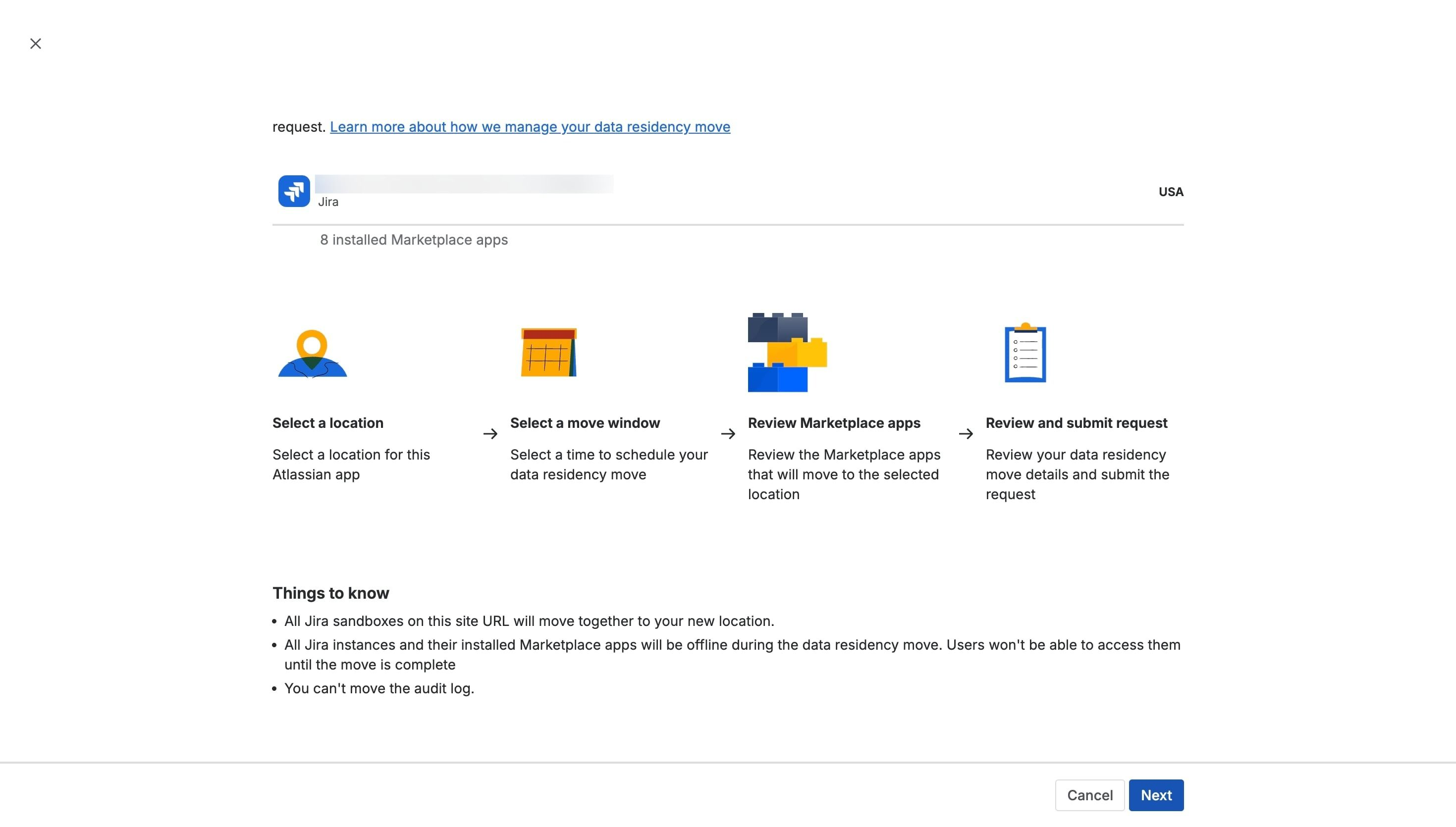The width and height of the screenshot is (1456, 827).
Task: Close the data residency move dialog
Action: tap(35, 44)
